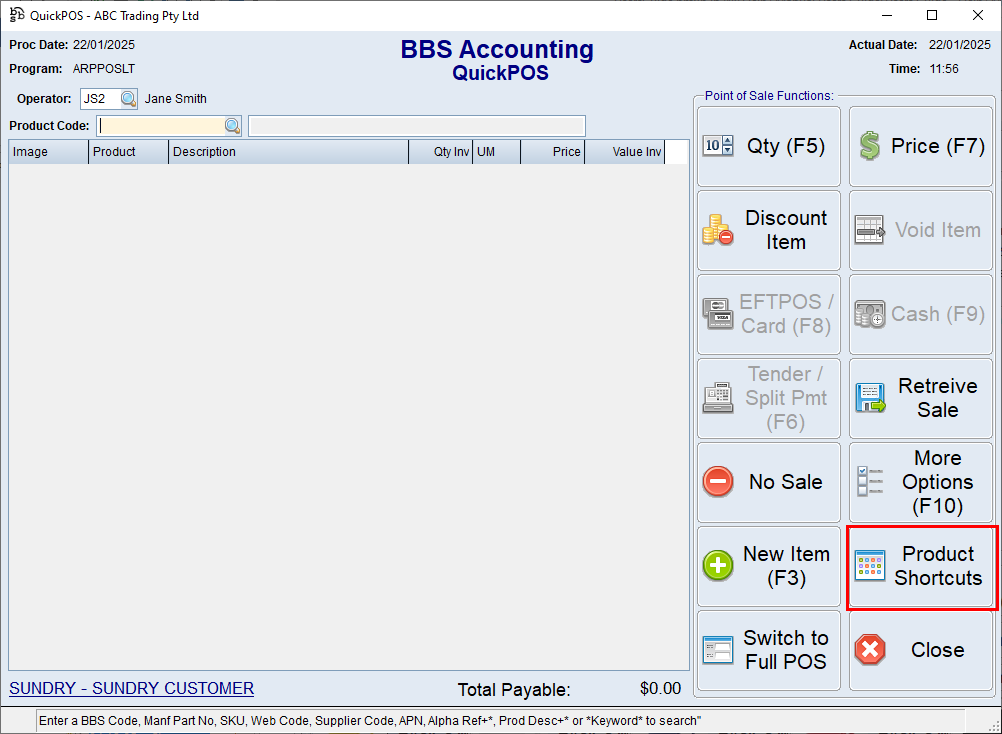Click the Void Item button

click(x=920, y=229)
